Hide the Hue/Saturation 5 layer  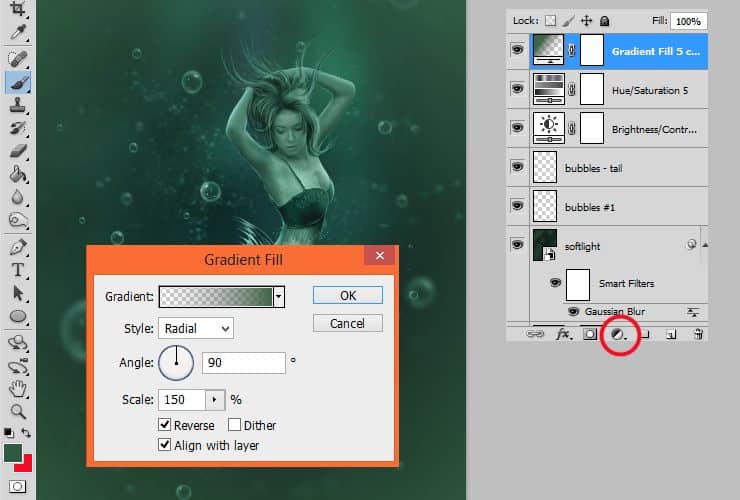[x=517, y=89]
